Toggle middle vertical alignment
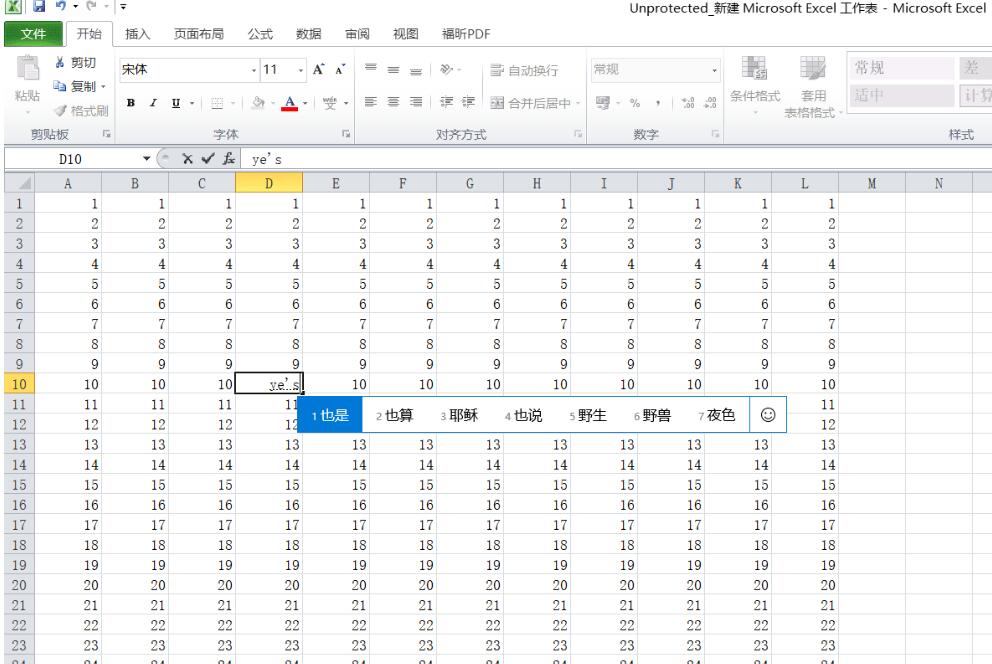 pyautogui.click(x=394, y=70)
